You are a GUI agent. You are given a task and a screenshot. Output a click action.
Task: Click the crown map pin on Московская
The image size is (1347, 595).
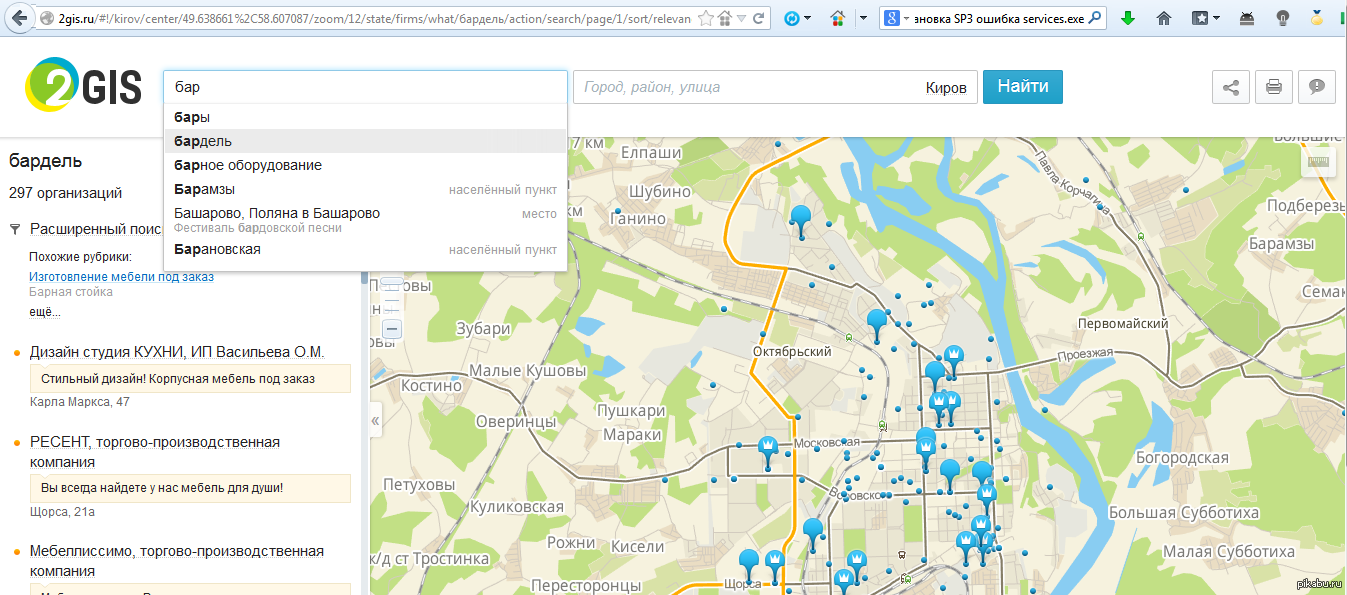click(768, 451)
